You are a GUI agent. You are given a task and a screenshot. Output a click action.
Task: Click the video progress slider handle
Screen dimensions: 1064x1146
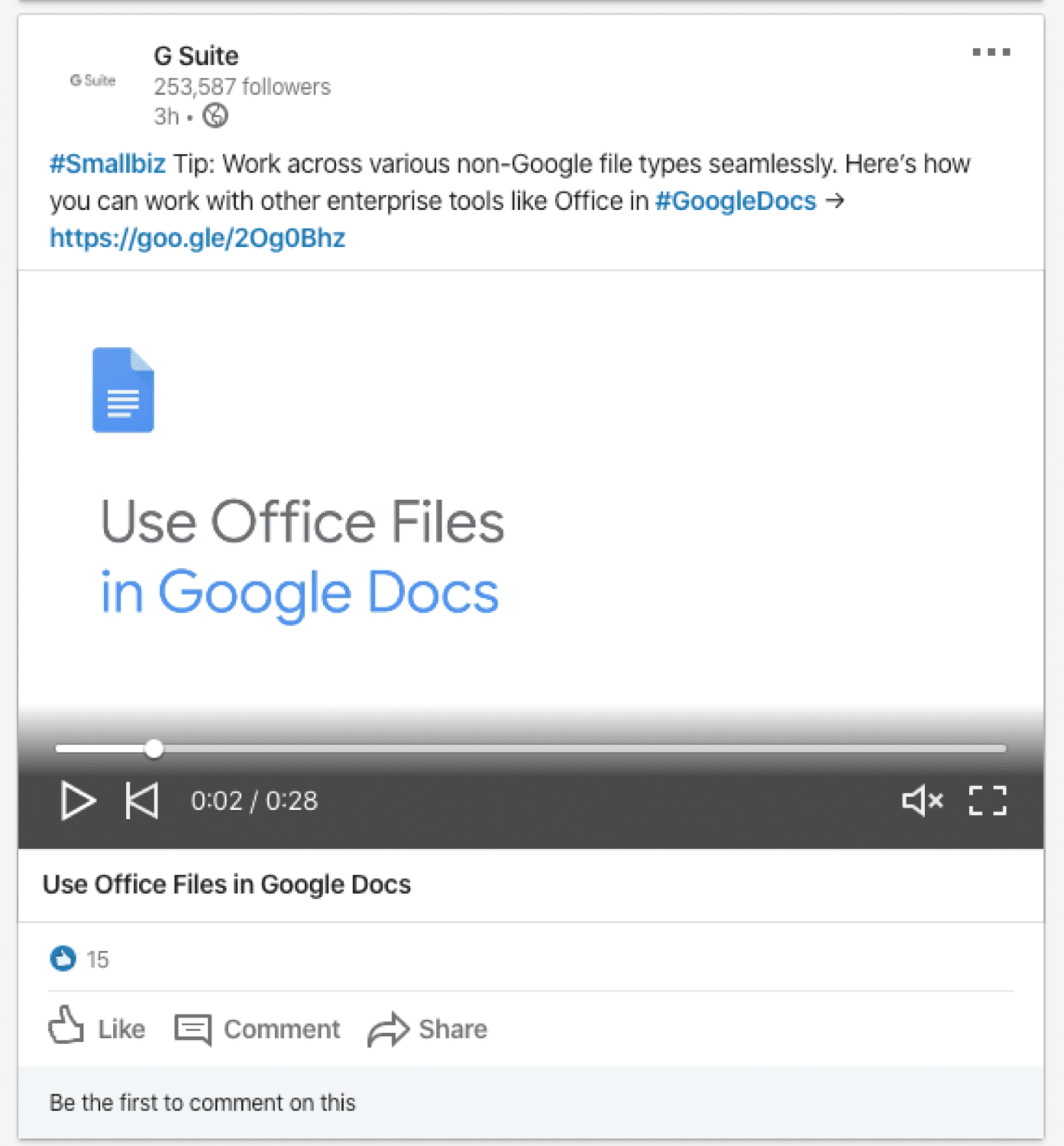coord(154,749)
